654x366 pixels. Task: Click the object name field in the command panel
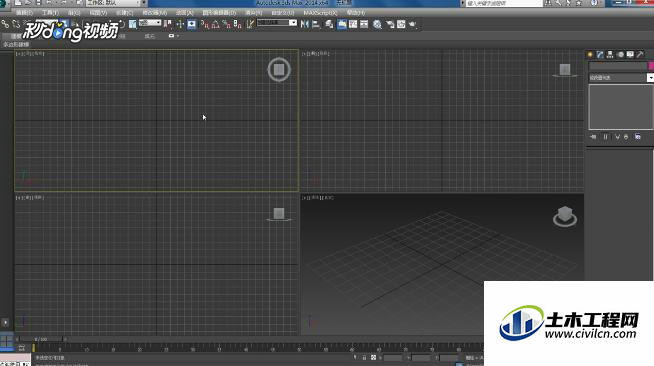618,66
